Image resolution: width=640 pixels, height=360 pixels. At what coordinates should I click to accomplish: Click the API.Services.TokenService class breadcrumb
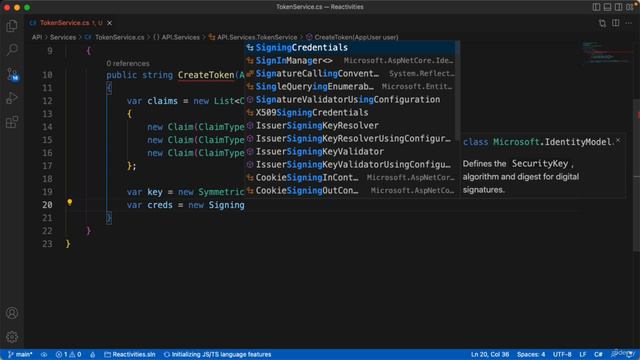click(253, 37)
